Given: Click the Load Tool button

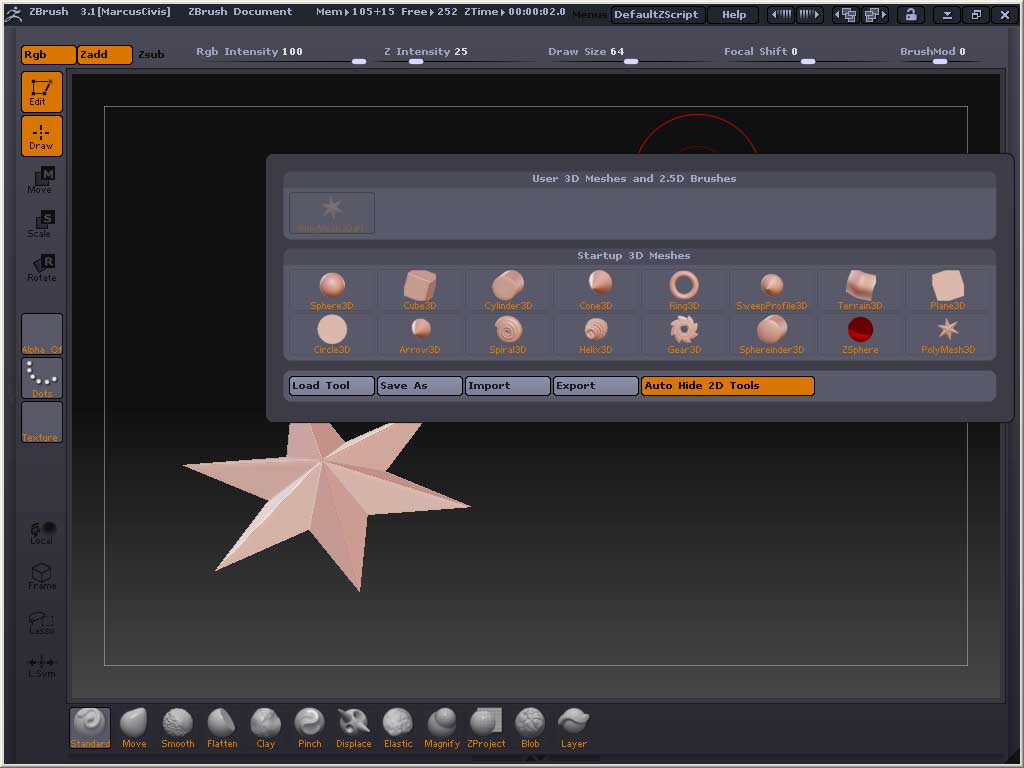Looking at the screenshot, I should click(x=332, y=386).
